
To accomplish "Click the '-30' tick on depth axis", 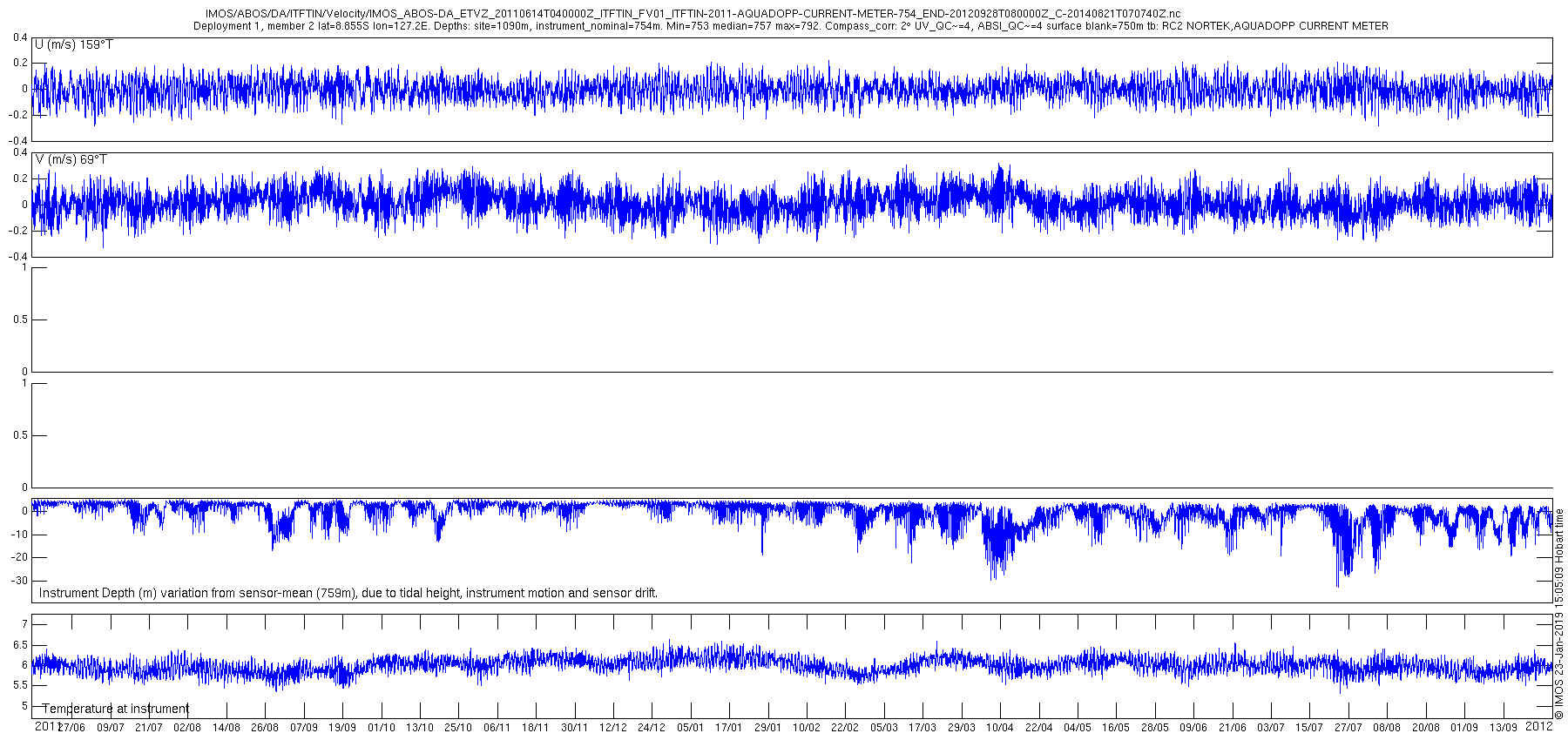I will [x=20, y=581].
